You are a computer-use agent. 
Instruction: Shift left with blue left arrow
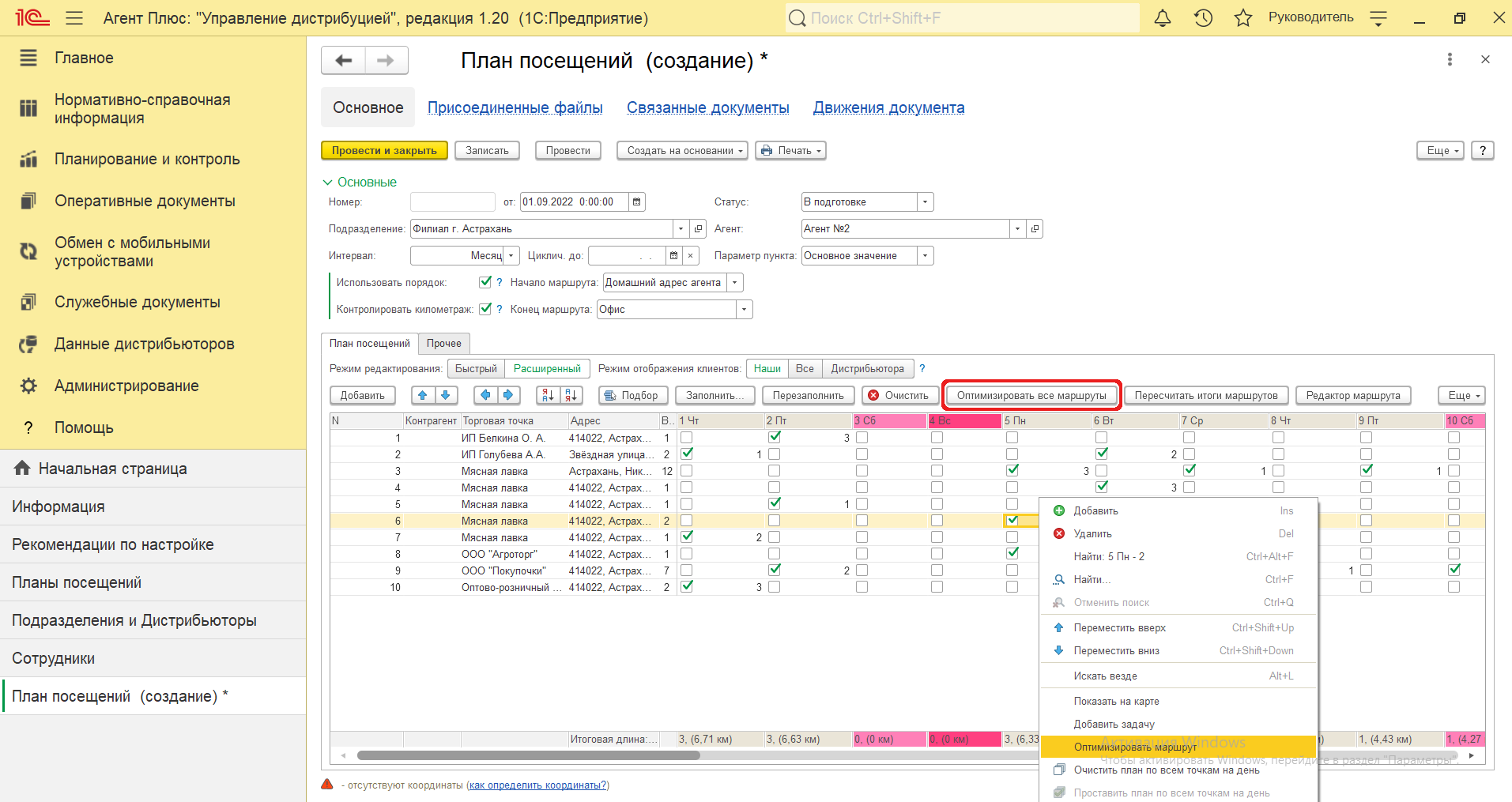tap(485, 395)
